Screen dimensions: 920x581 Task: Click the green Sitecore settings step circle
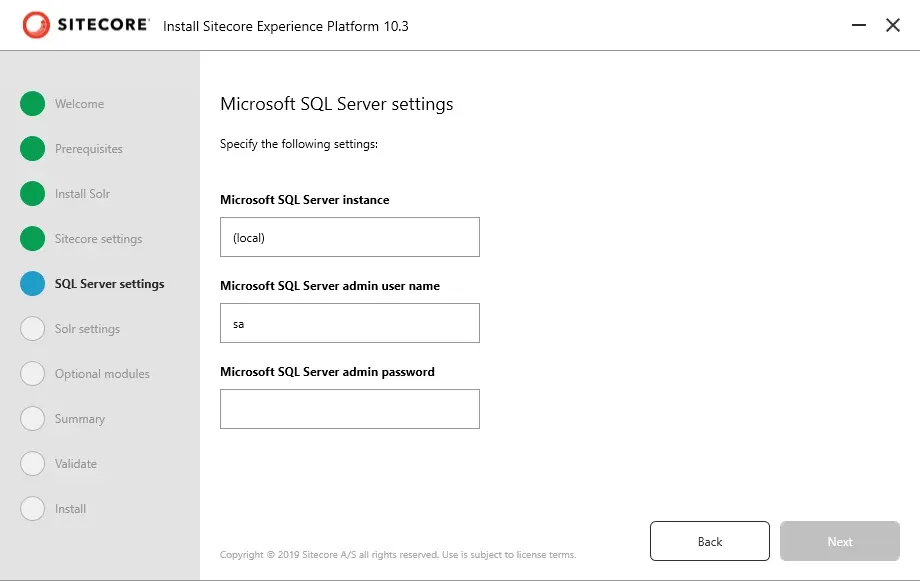pos(33,239)
